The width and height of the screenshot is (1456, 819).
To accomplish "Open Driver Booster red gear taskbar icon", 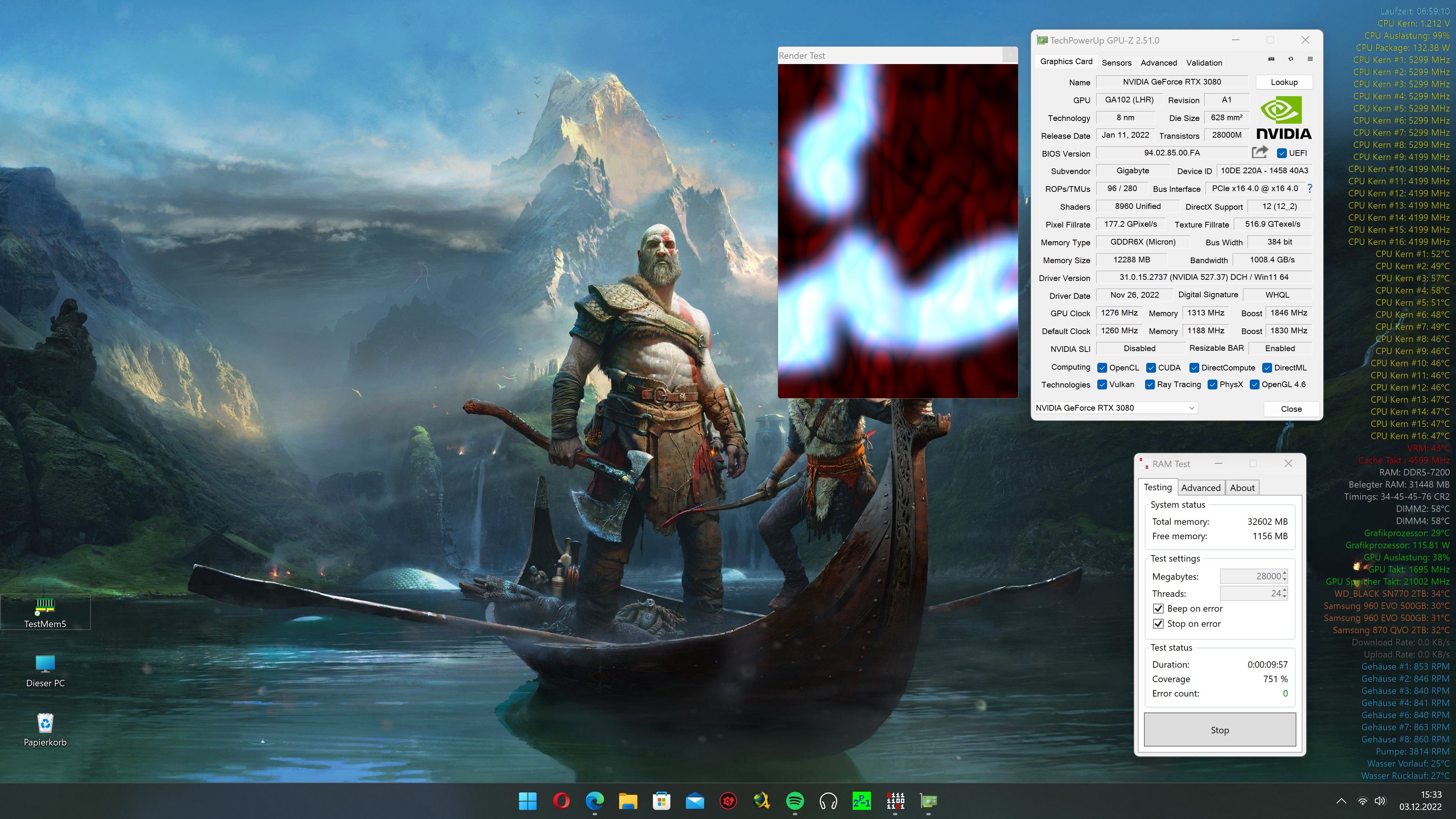I will 728,800.
